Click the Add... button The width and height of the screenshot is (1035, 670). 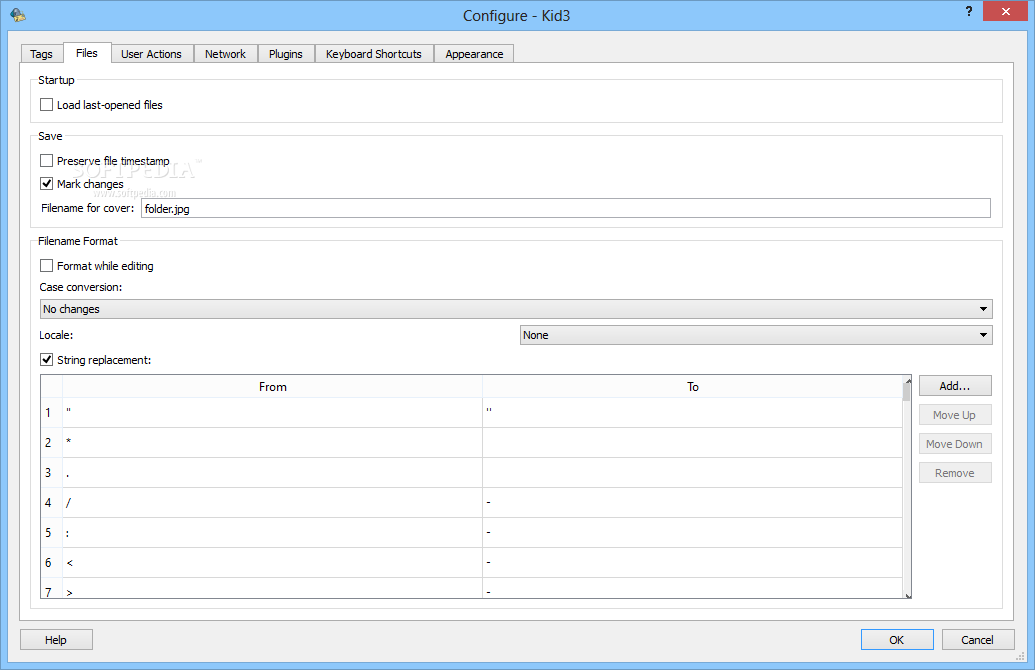954,386
